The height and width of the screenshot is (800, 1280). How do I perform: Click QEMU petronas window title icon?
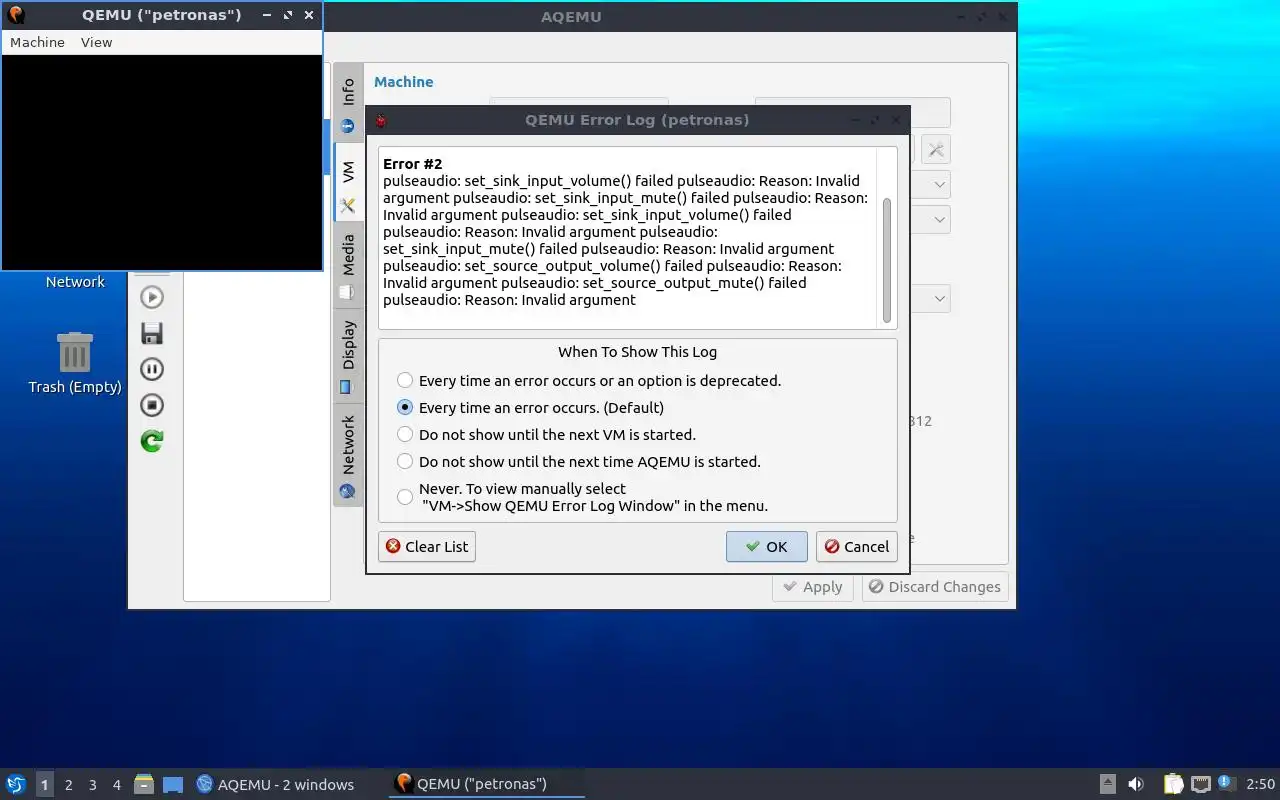[16, 15]
